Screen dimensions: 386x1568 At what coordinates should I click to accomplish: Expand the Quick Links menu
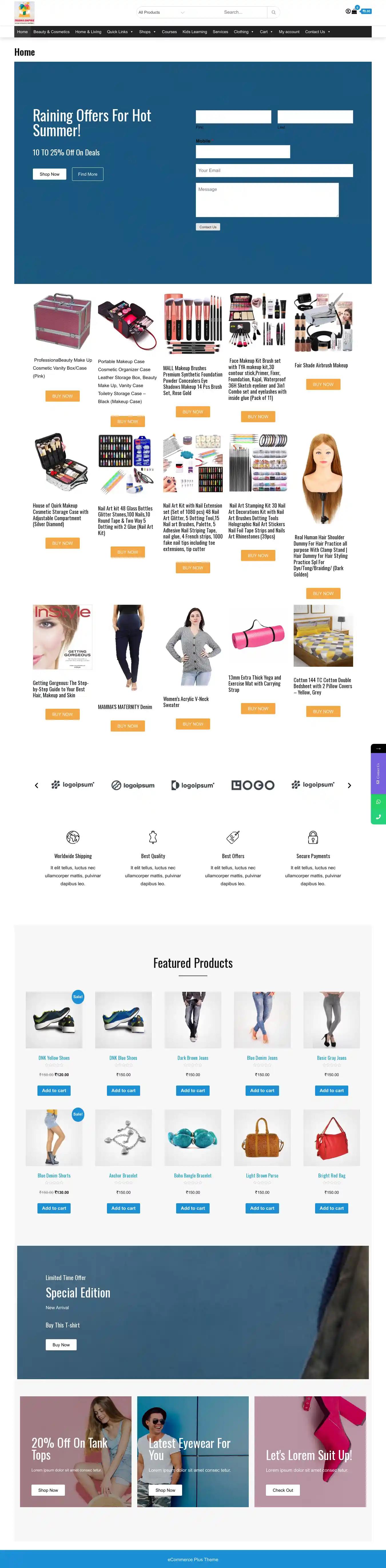[120, 32]
